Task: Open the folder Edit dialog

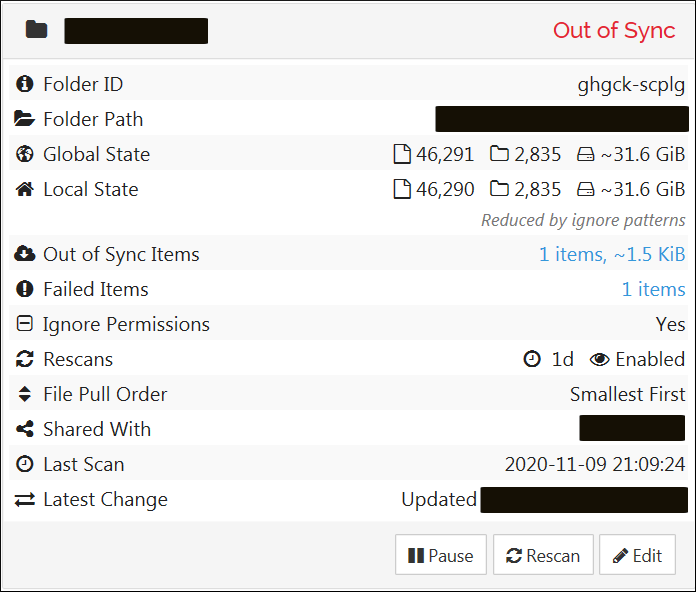Action: [637, 556]
